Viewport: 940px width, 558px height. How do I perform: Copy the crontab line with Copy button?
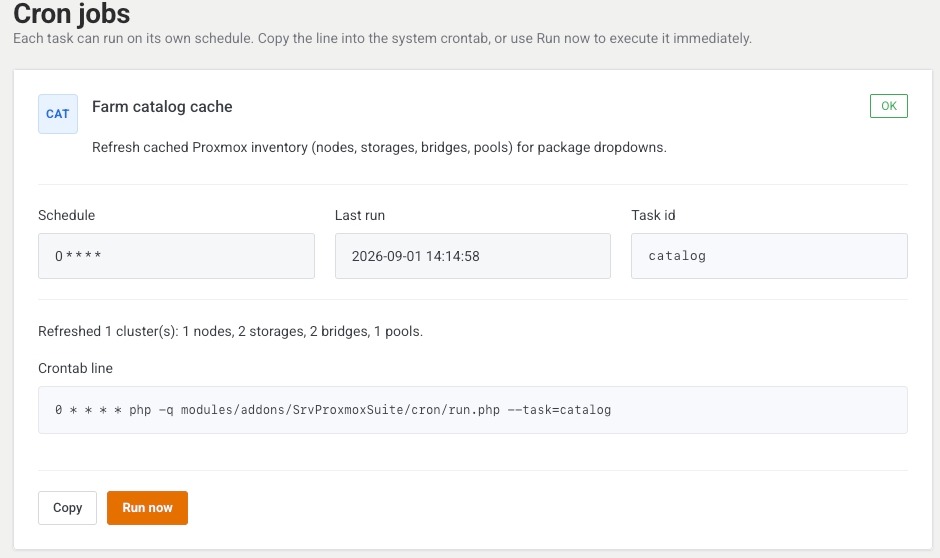pyautogui.click(x=67, y=508)
